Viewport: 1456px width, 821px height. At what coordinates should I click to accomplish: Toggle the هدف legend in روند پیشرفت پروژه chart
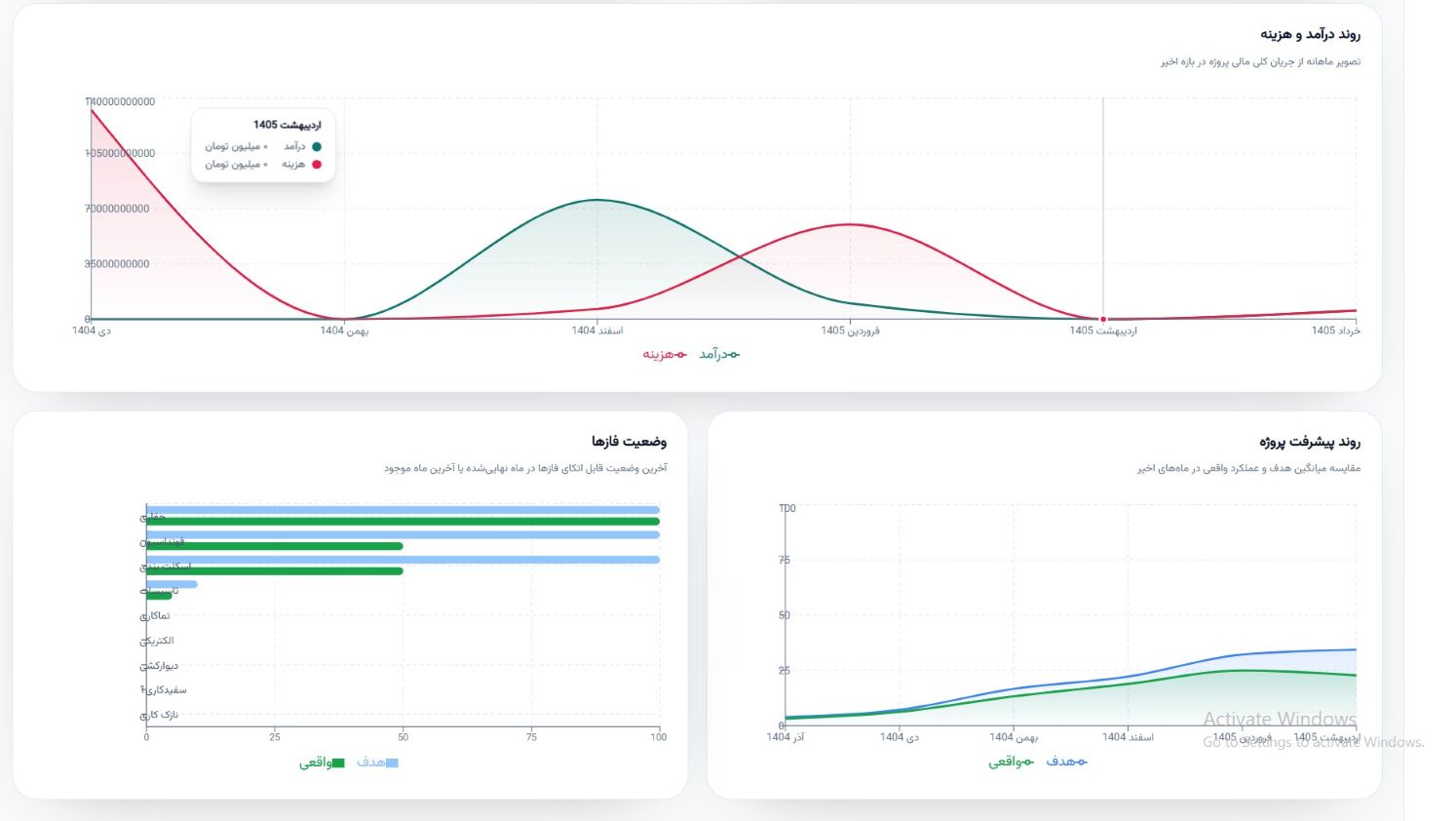click(1066, 762)
